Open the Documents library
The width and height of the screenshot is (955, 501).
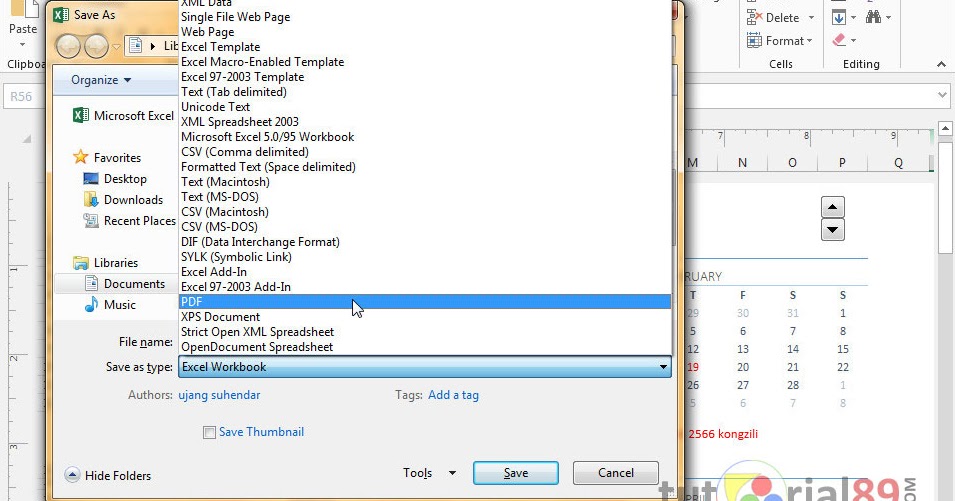[x=125, y=284]
